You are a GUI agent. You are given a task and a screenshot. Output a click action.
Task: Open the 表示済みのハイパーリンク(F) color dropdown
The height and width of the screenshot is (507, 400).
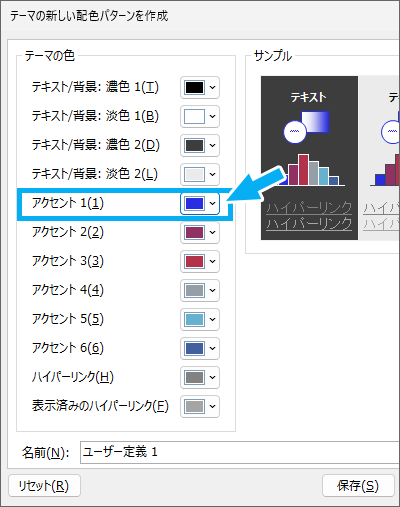coord(200,406)
